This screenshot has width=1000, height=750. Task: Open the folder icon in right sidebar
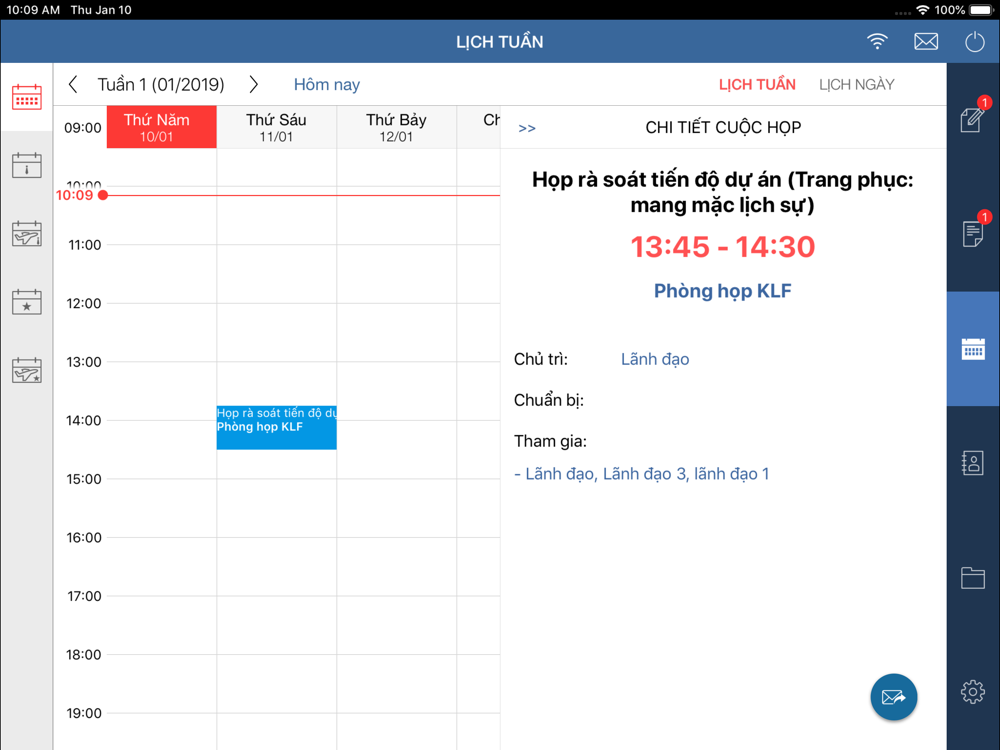[x=973, y=578]
